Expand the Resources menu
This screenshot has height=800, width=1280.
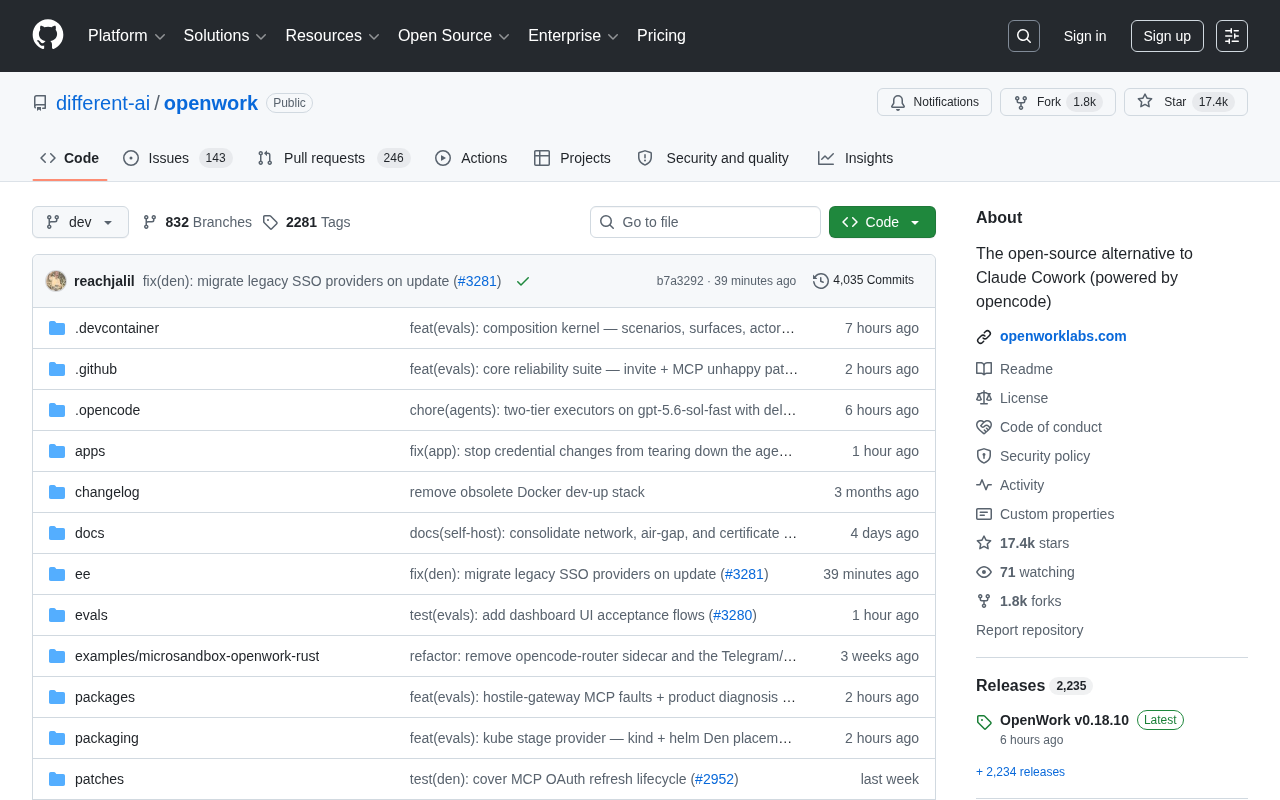tap(333, 36)
